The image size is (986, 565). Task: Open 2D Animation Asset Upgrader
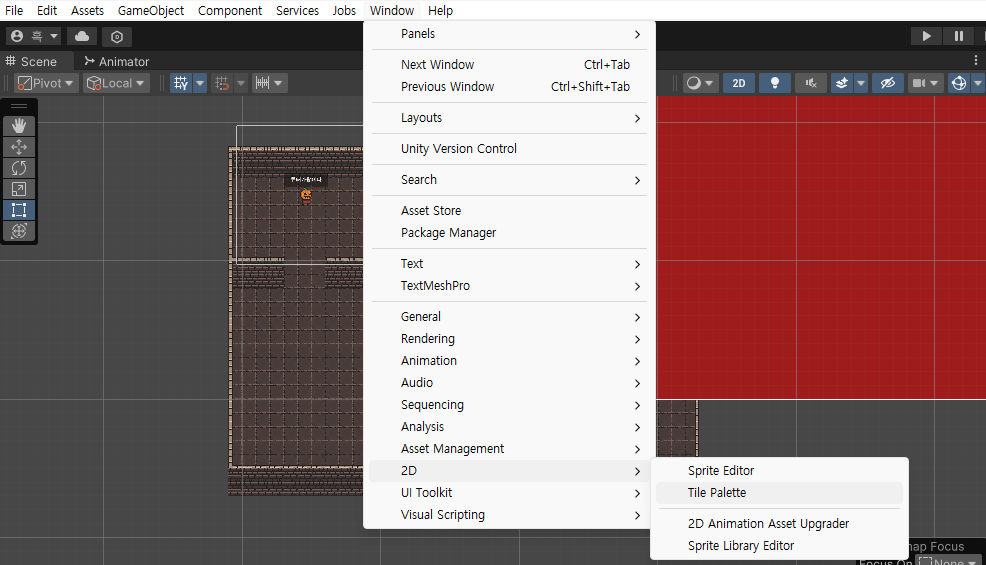point(779,524)
